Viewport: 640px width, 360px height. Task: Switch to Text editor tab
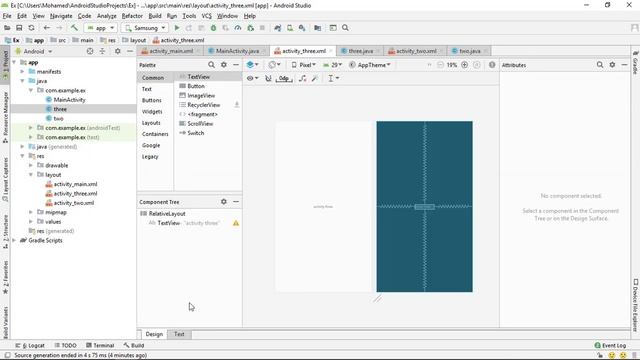[179, 334]
